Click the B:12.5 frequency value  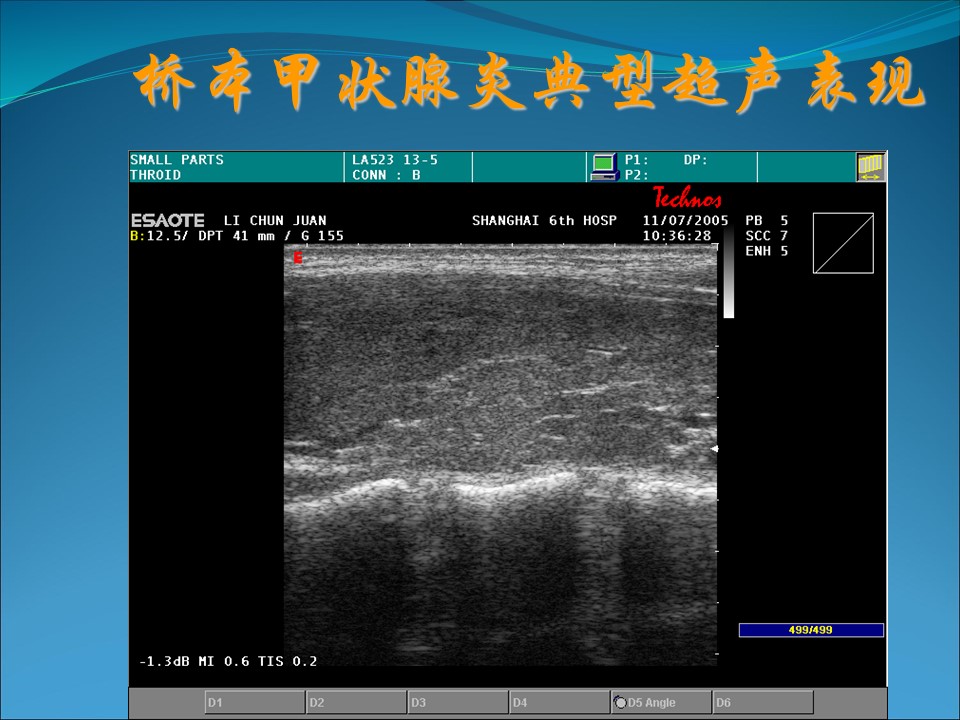(x=158, y=236)
